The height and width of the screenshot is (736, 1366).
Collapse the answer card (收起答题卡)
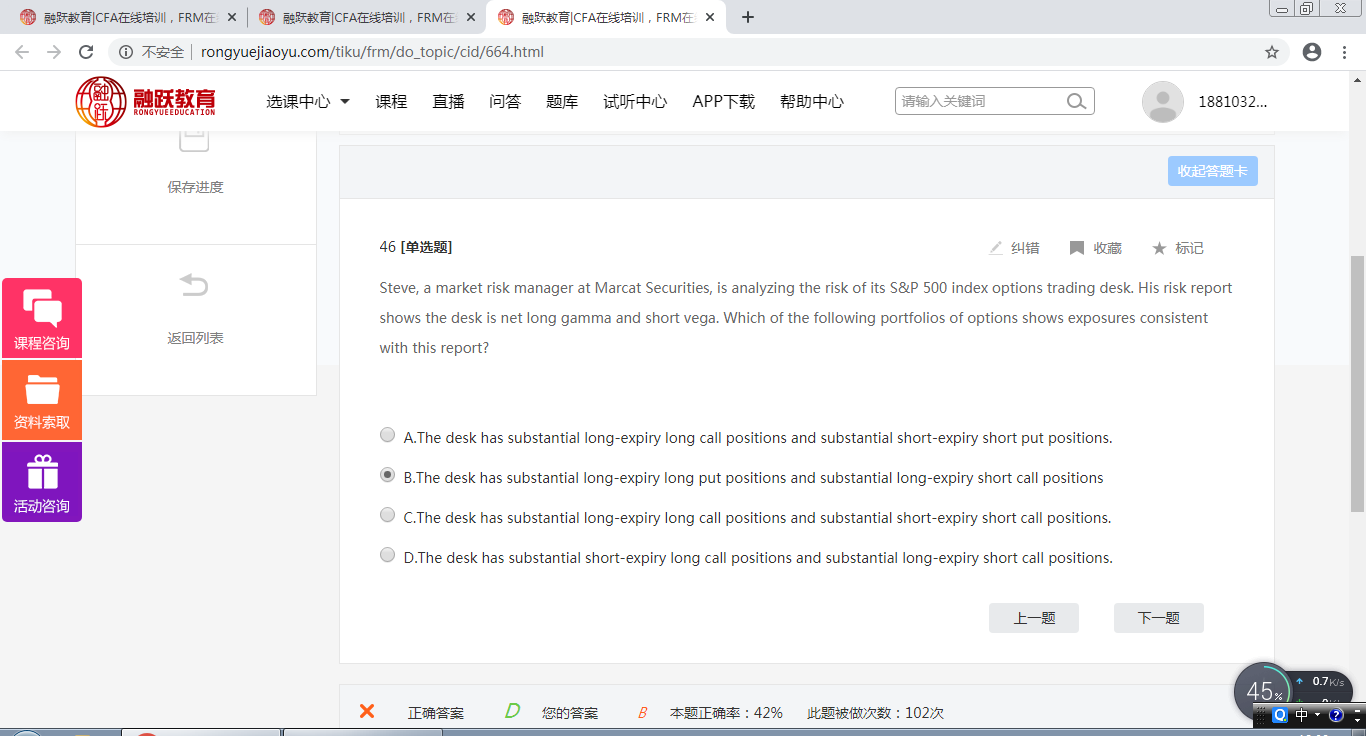pos(1212,171)
